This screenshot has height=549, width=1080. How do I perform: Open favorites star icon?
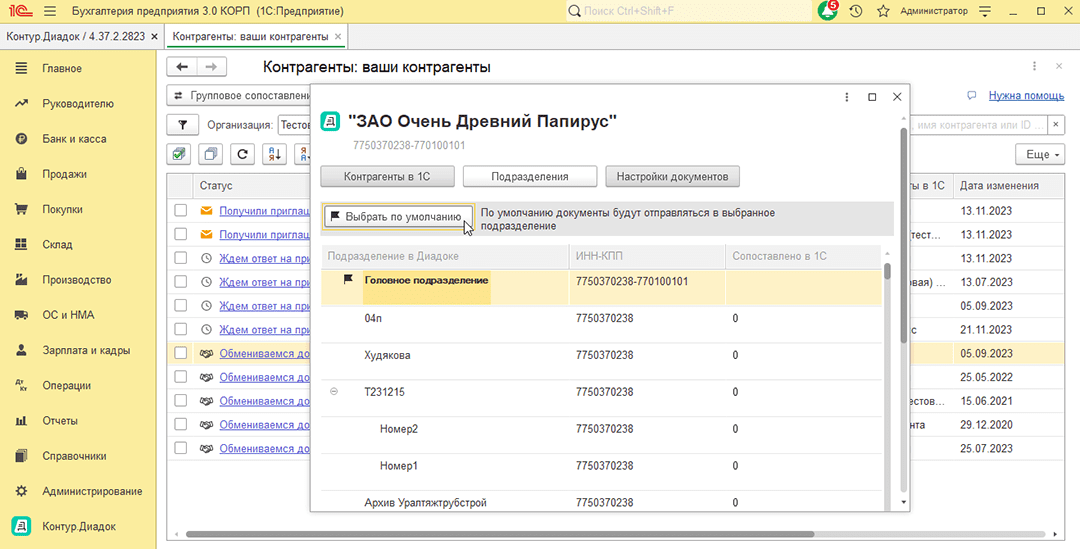coord(883,11)
